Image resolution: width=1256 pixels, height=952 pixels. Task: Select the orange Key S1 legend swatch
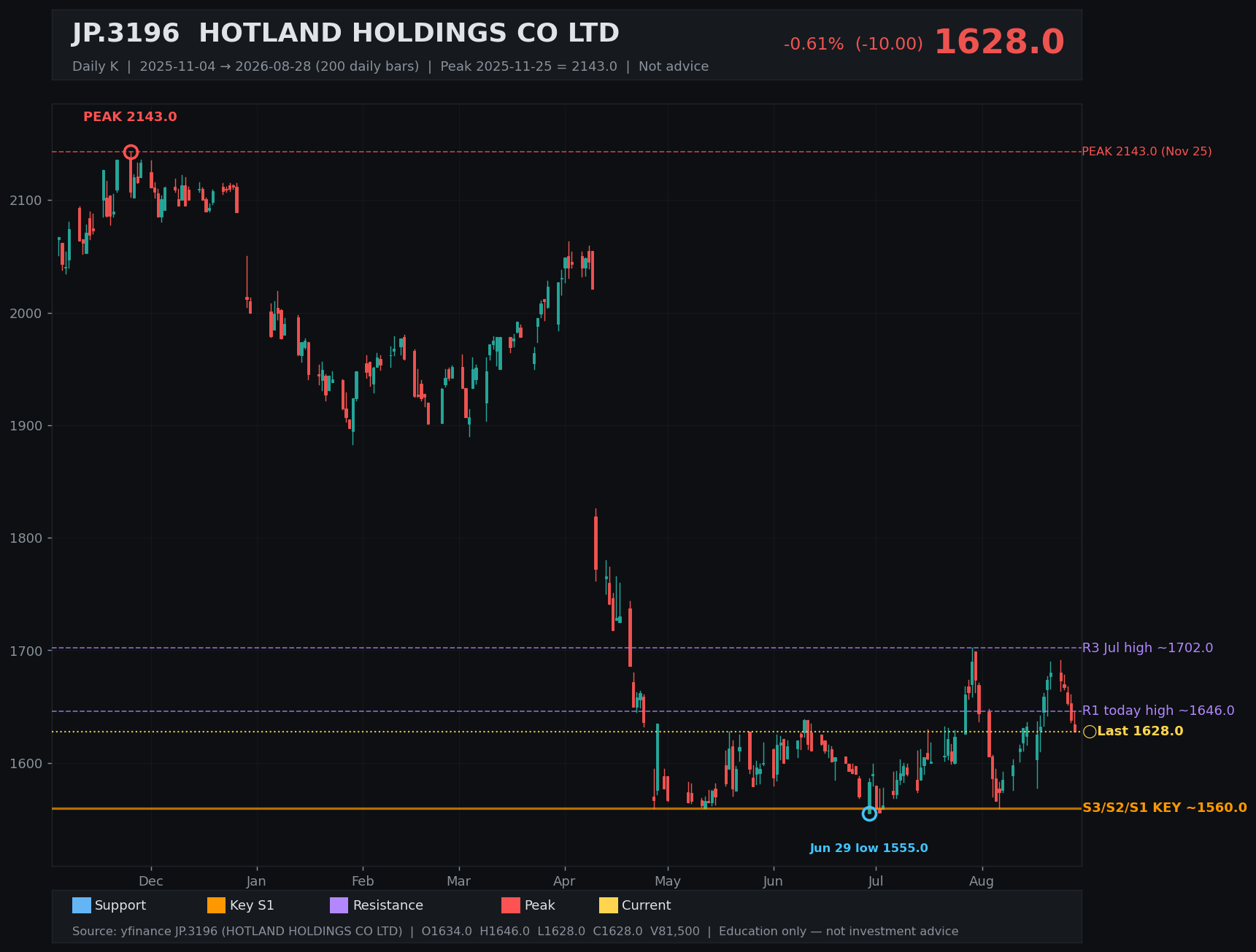tap(217, 905)
